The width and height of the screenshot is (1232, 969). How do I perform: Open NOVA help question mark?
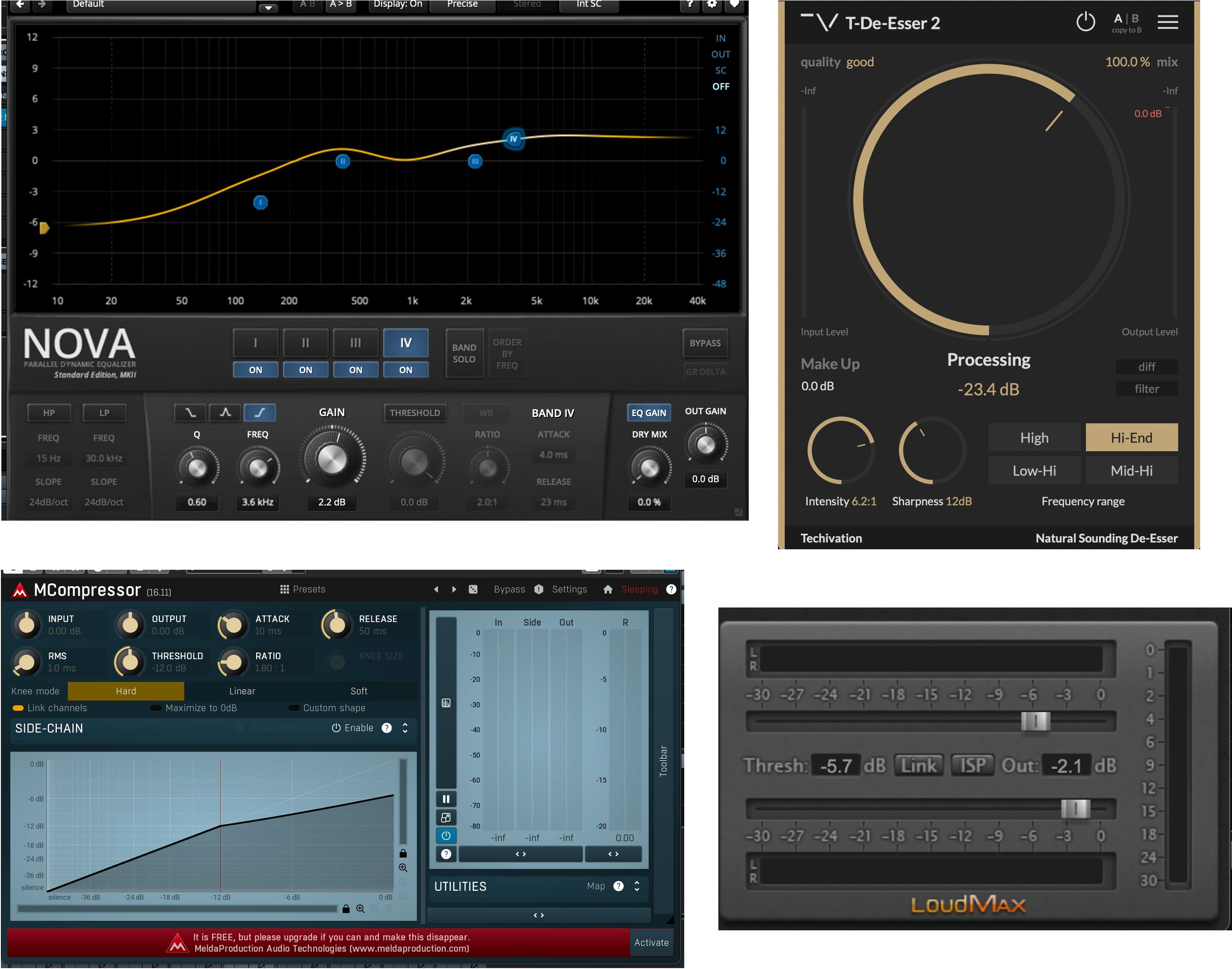(690, 4)
